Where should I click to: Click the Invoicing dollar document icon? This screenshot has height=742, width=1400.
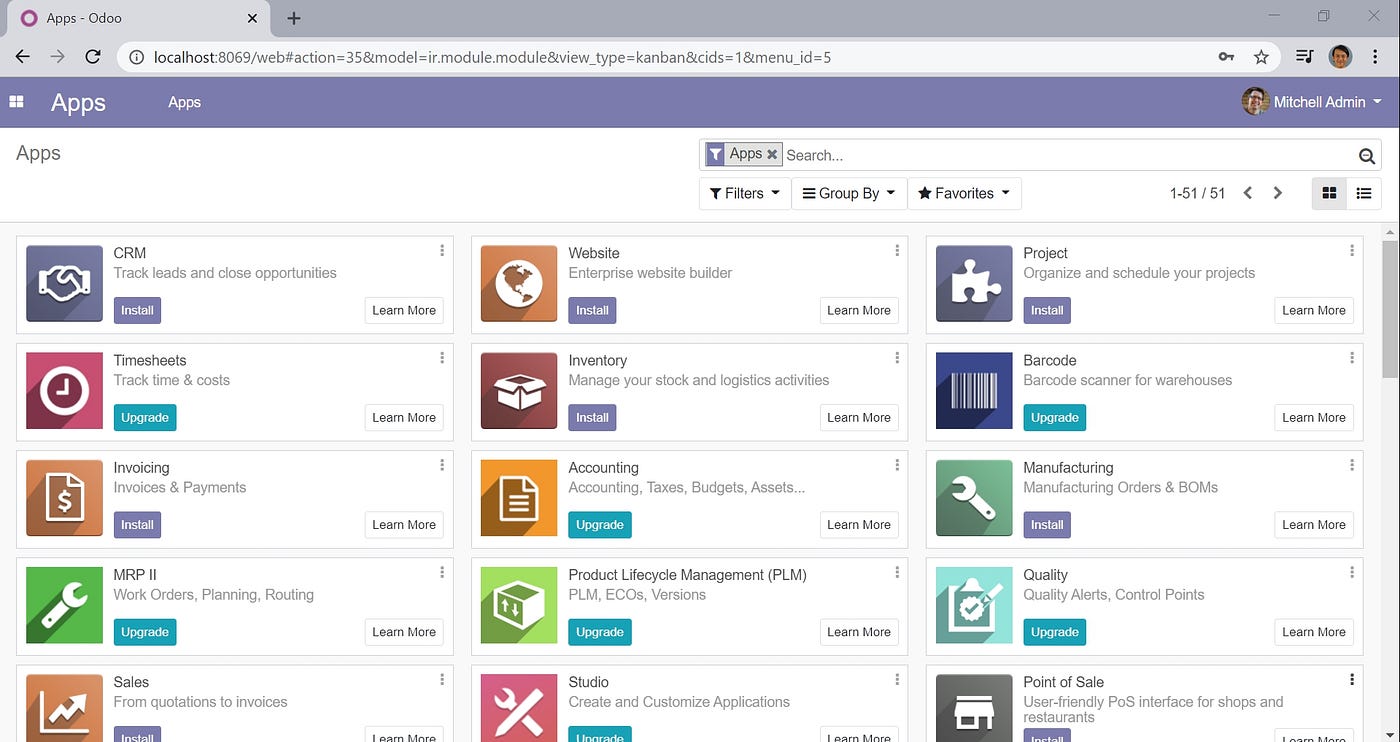pos(64,498)
